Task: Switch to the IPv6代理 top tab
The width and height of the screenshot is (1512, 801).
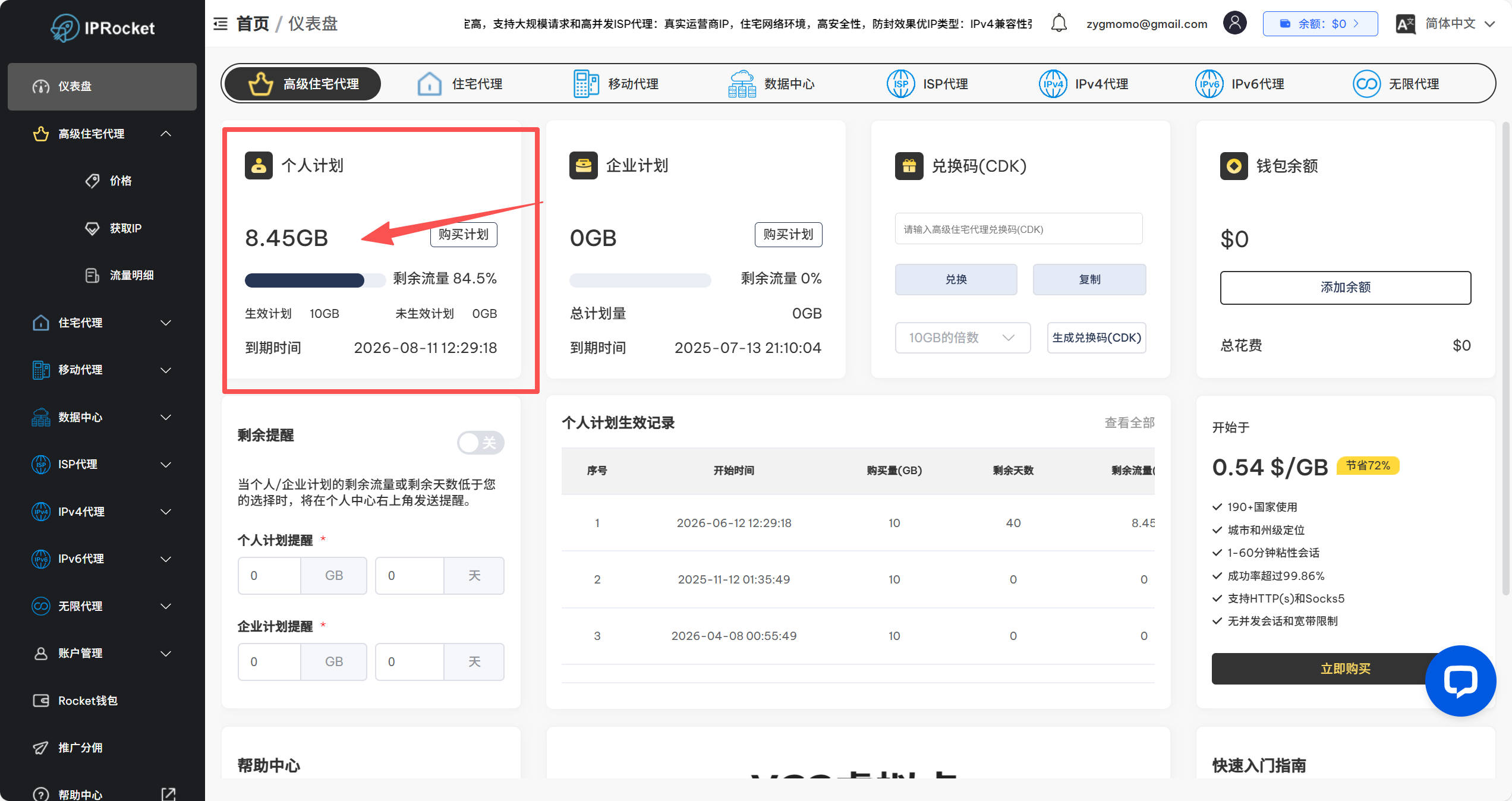Action: click(1240, 84)
